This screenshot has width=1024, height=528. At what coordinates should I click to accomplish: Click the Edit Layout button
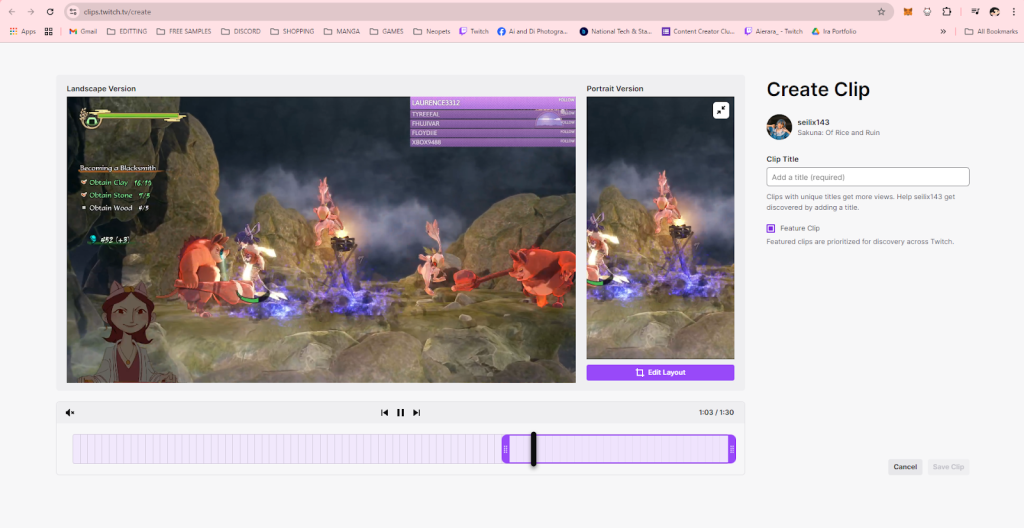tap(660, 372)
